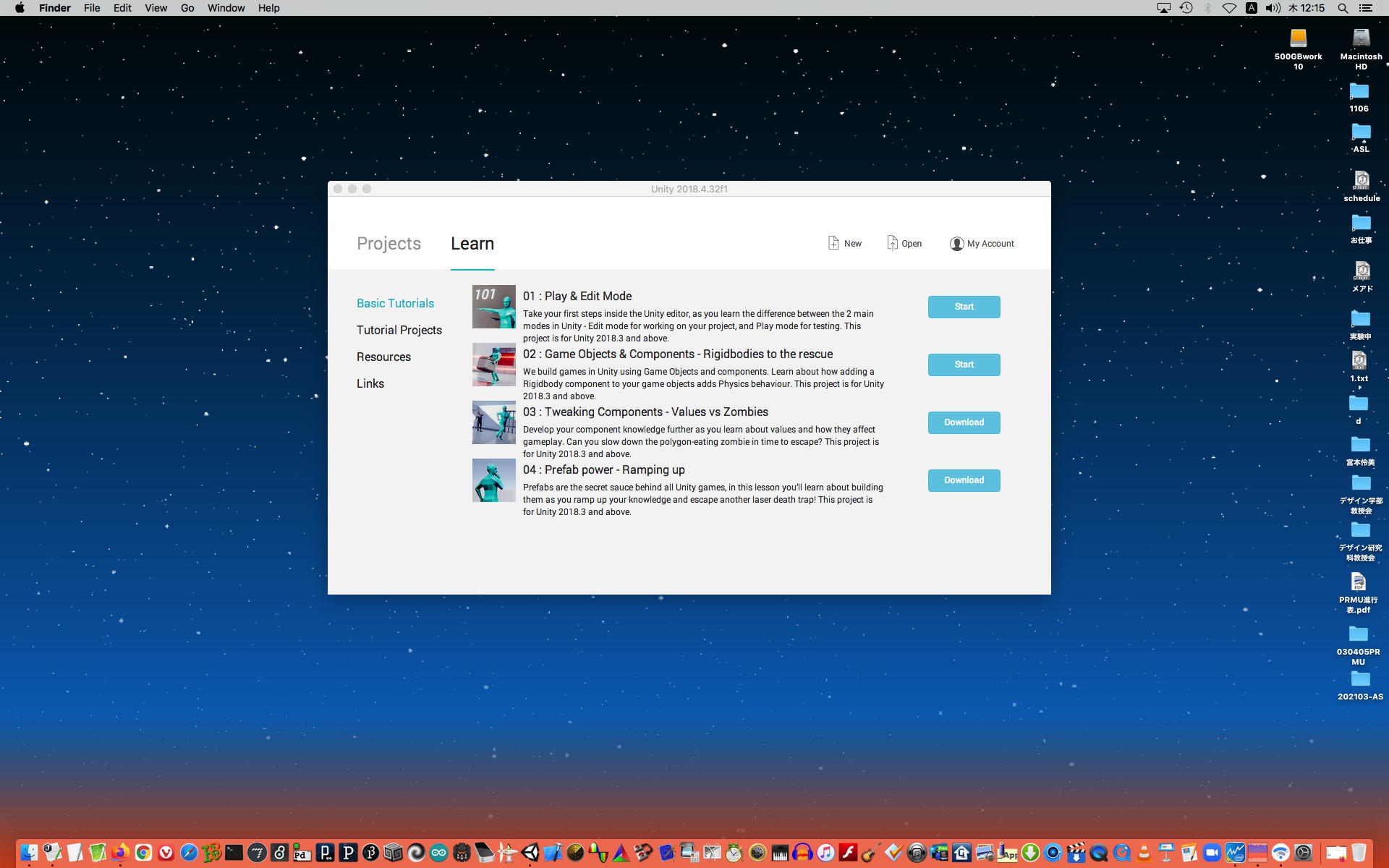Switch to the Projects tab

[388, 244]
